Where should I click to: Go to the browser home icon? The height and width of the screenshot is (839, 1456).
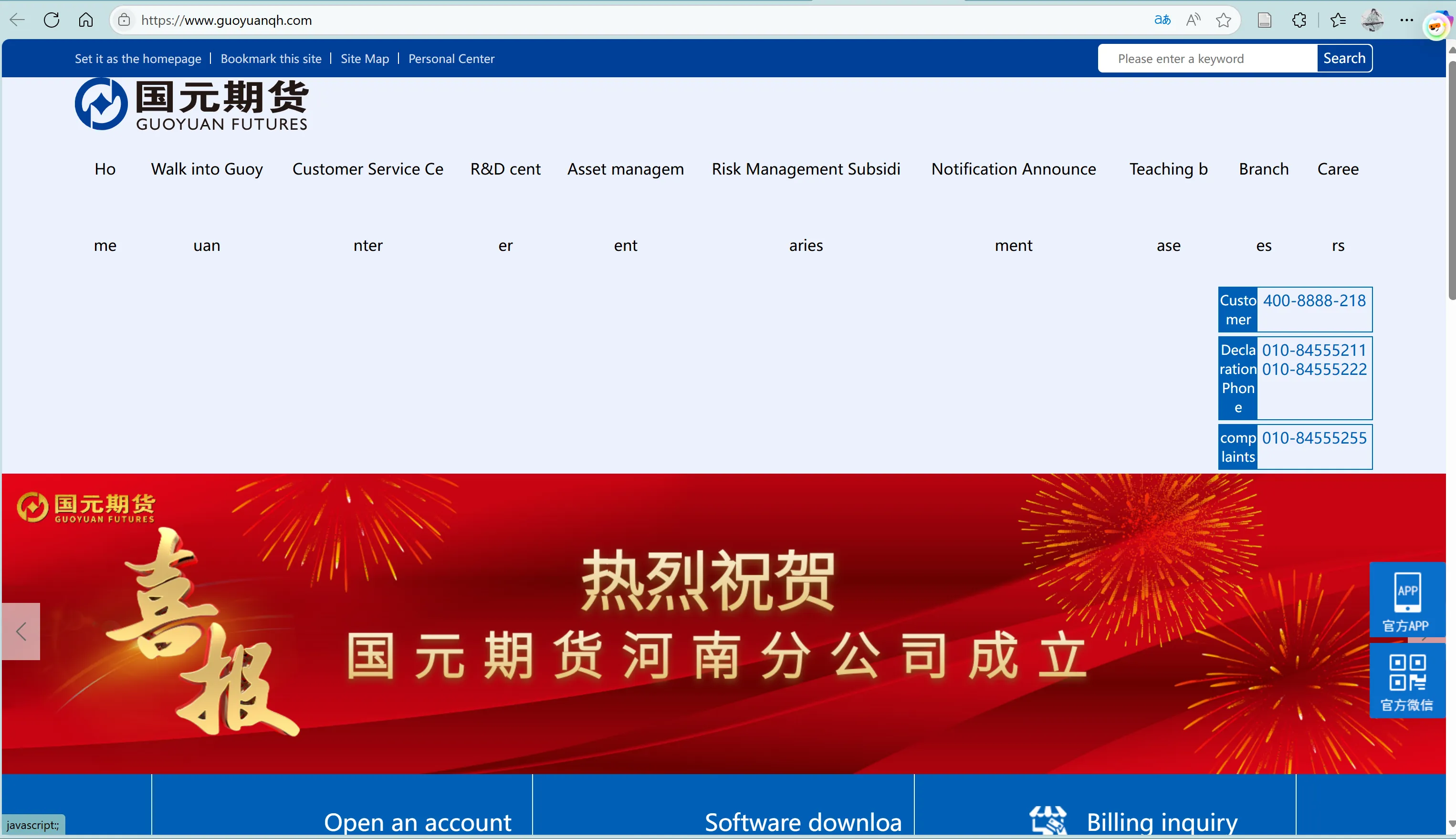click(86, 20)
